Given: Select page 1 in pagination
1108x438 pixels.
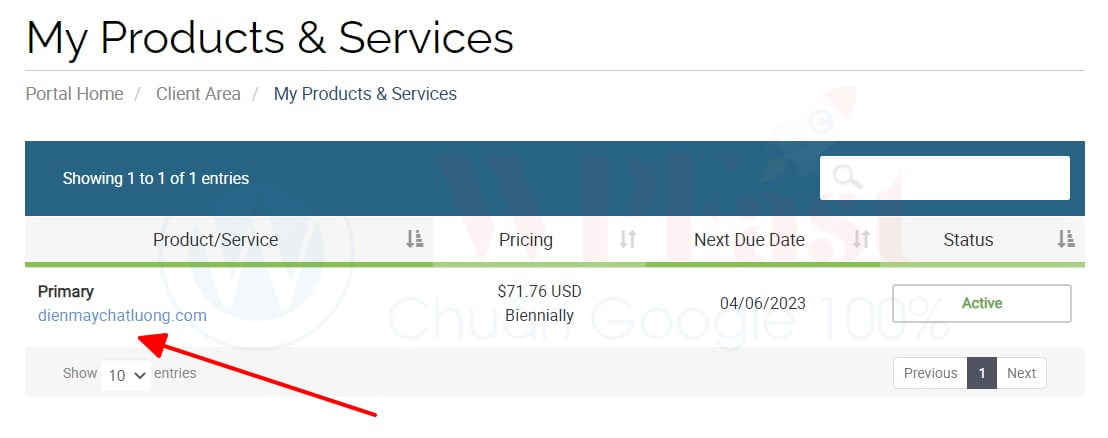Looking at the screenshot, I should [982, 373].
